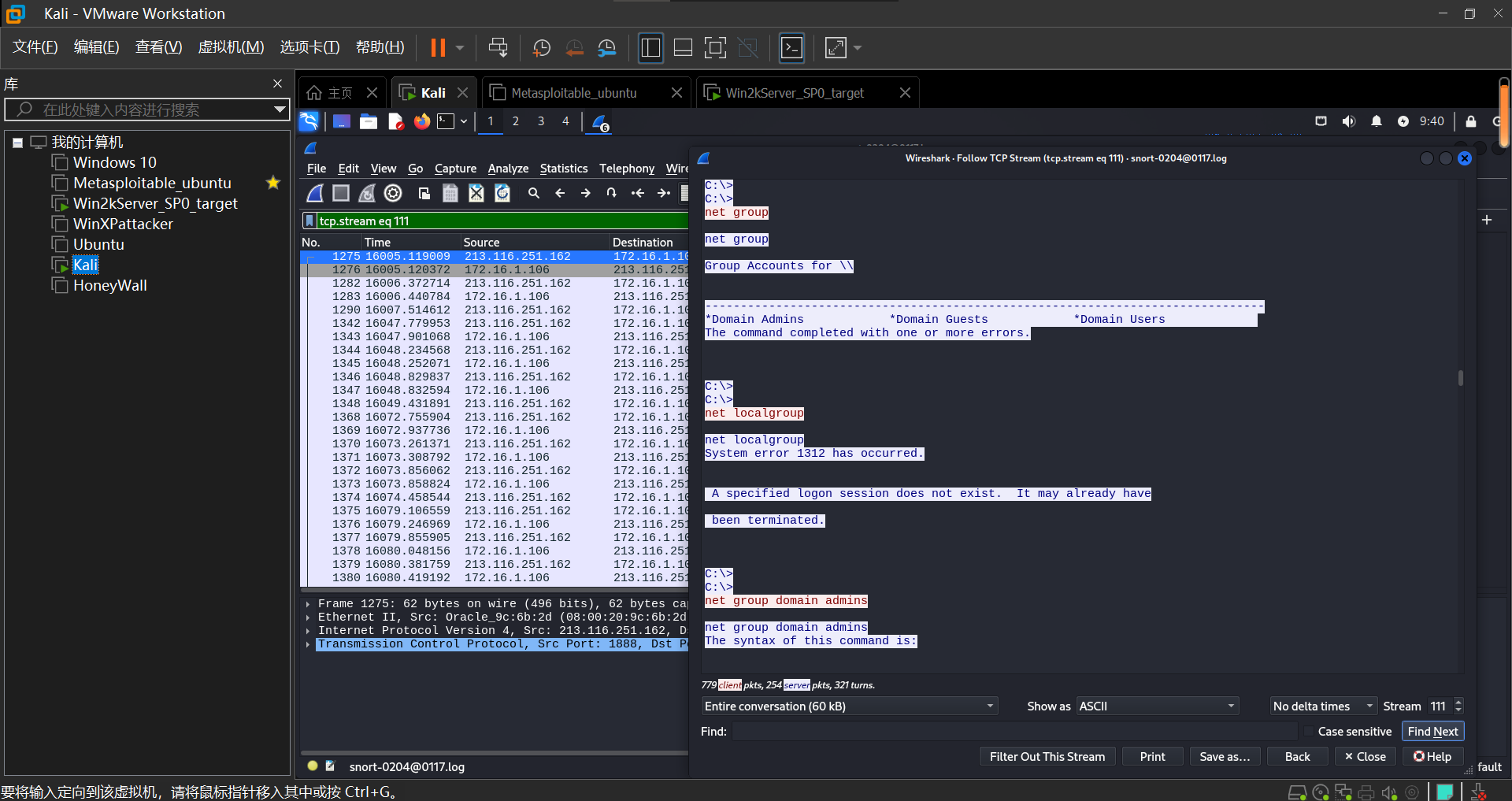Click the Wireshark start capture shark fin icon
The height and width of the screenshot is (801, 1512).
pyautogui.click(x=315, y=193)
